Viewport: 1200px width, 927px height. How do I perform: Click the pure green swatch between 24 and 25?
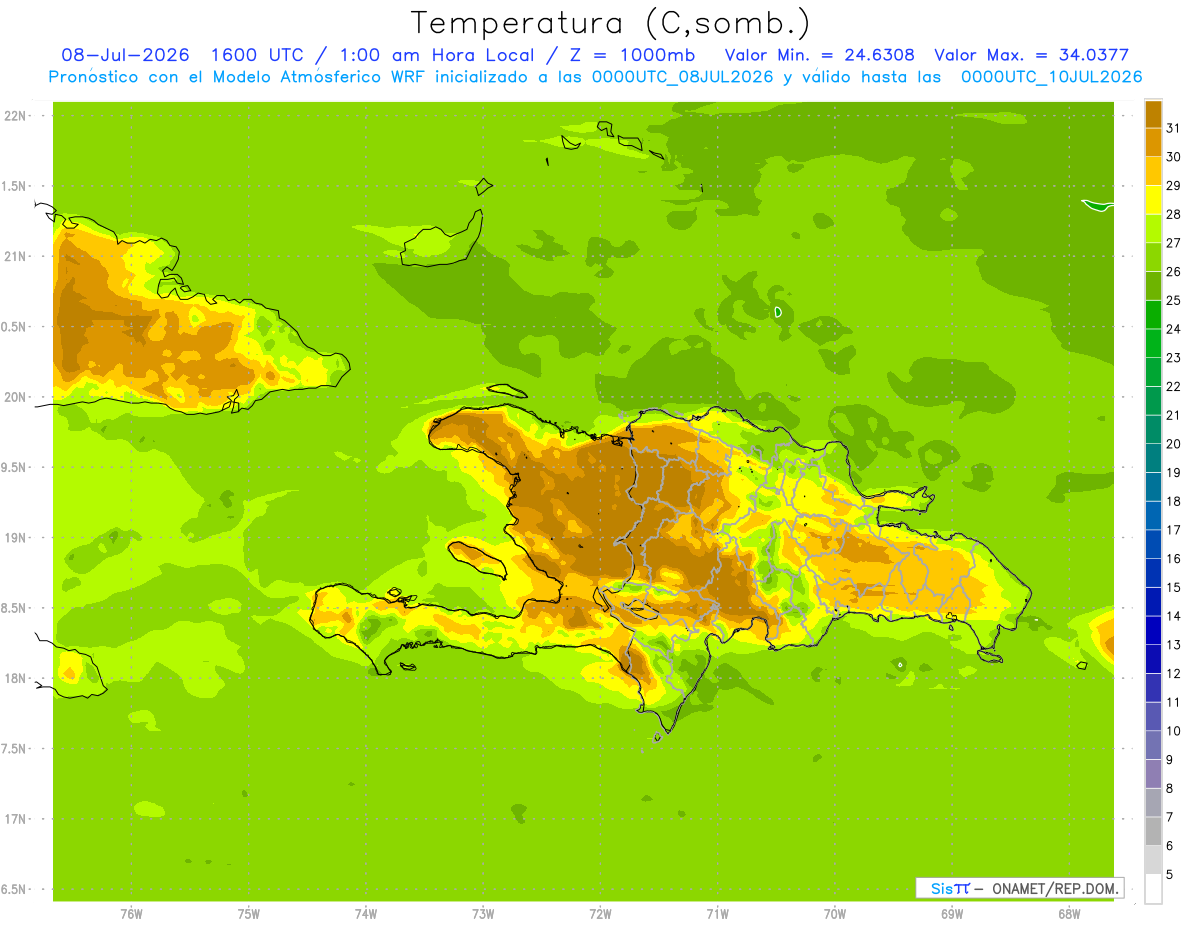coord(1153,314)
